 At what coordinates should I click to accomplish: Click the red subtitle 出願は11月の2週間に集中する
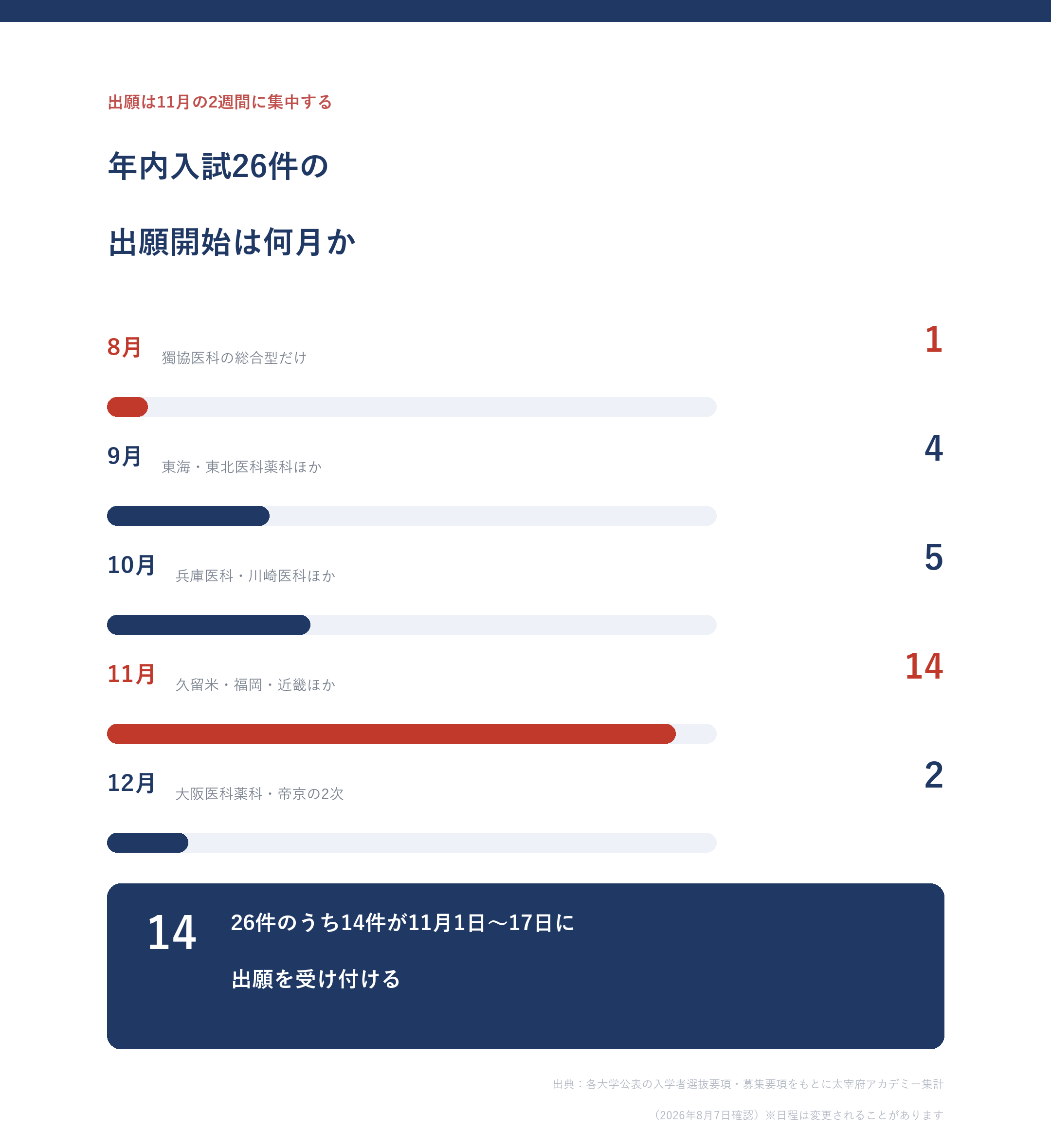click(x=220, y=102)
